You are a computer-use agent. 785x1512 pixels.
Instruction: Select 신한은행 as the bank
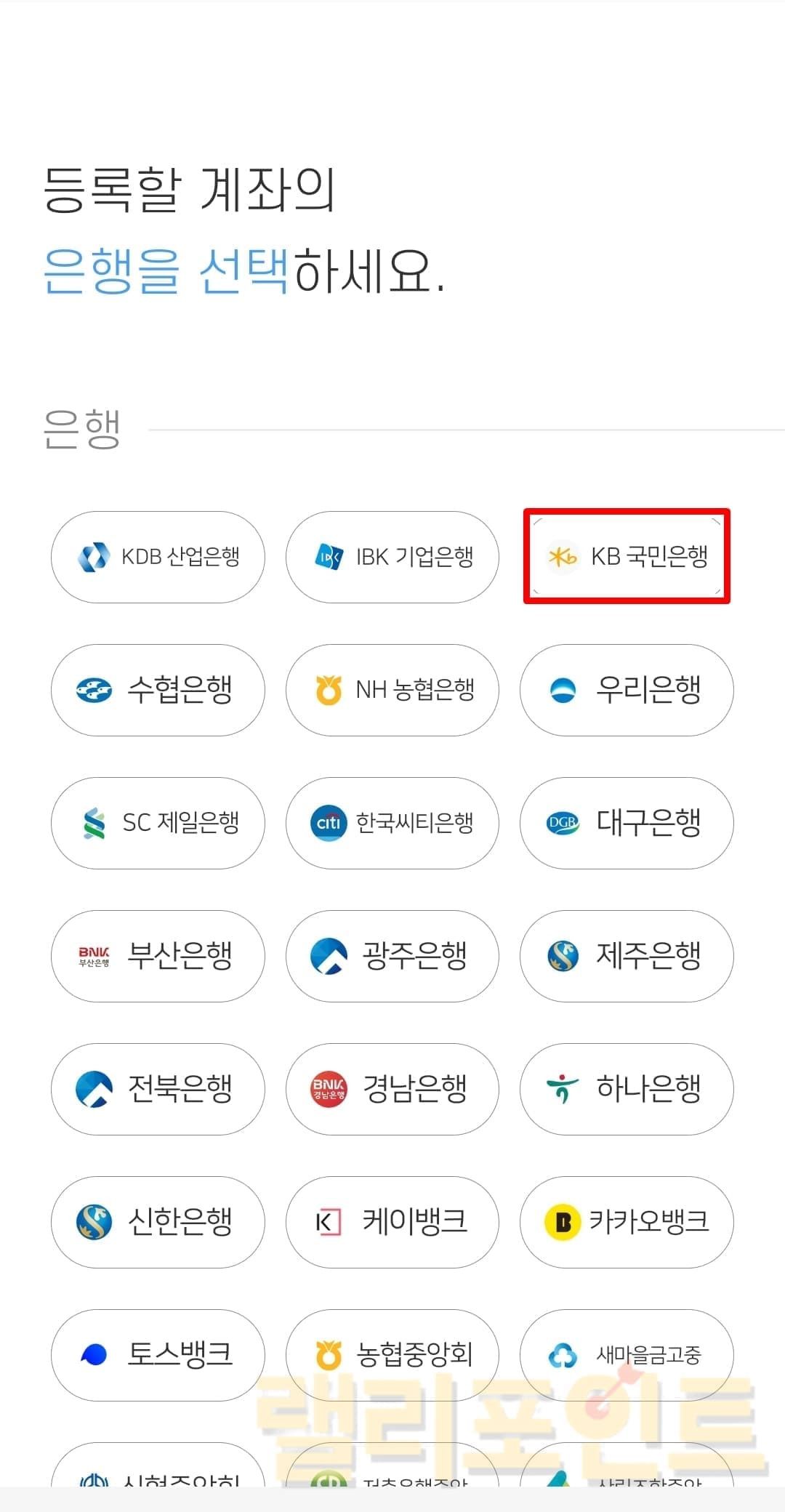pyautogui.click(x=158, y=1222)
